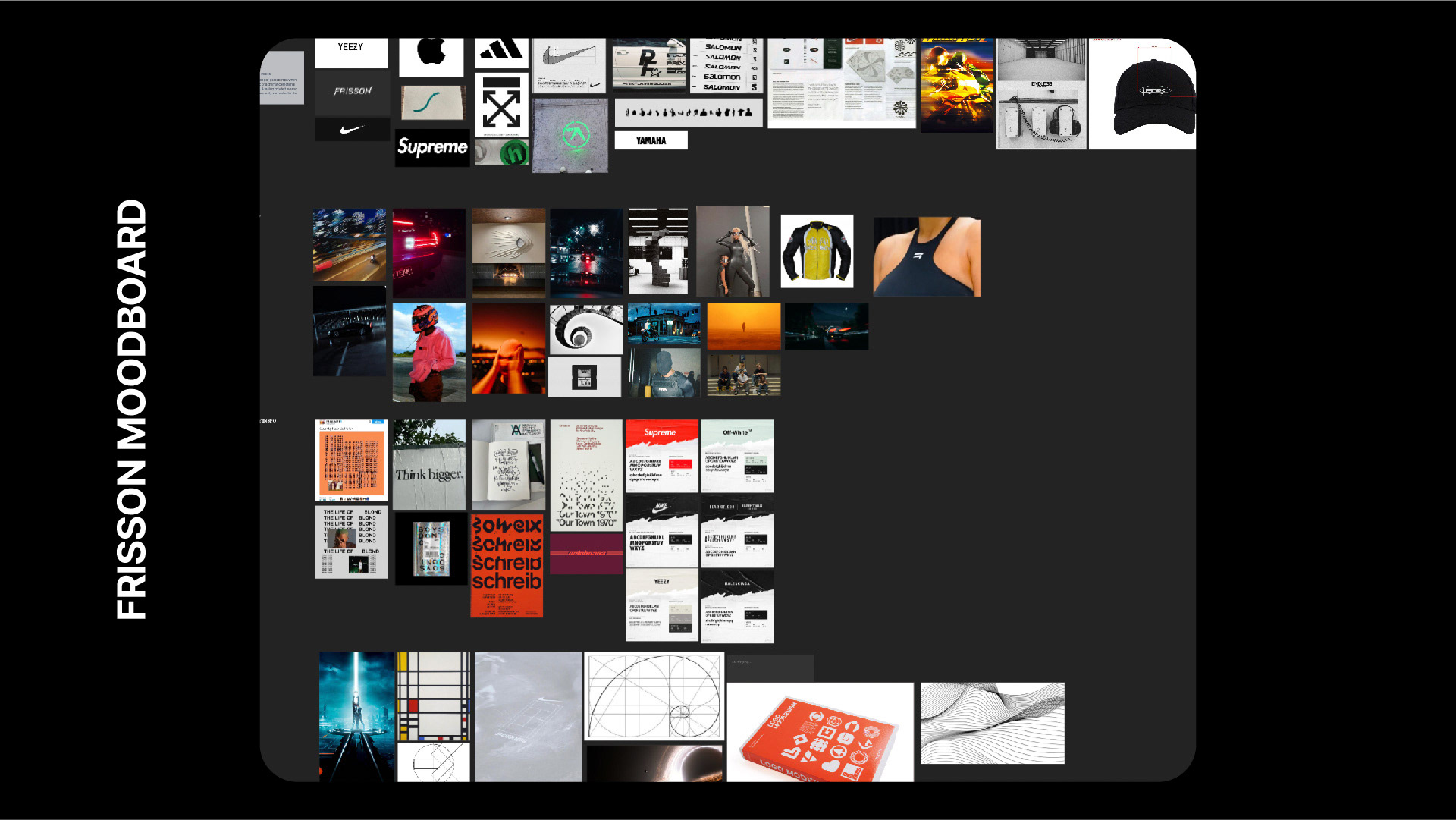Open the Tron movie poster
The width and height of the screenshot is (1456, 820).
coord(356,717)
